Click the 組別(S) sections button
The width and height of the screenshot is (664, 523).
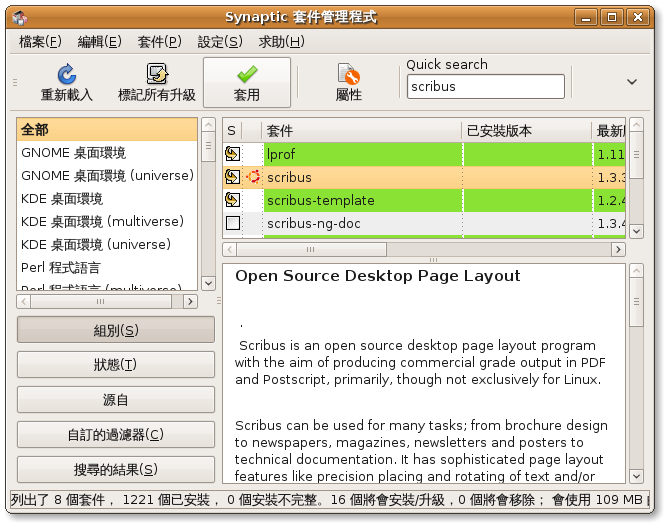(x=116, y=330)
